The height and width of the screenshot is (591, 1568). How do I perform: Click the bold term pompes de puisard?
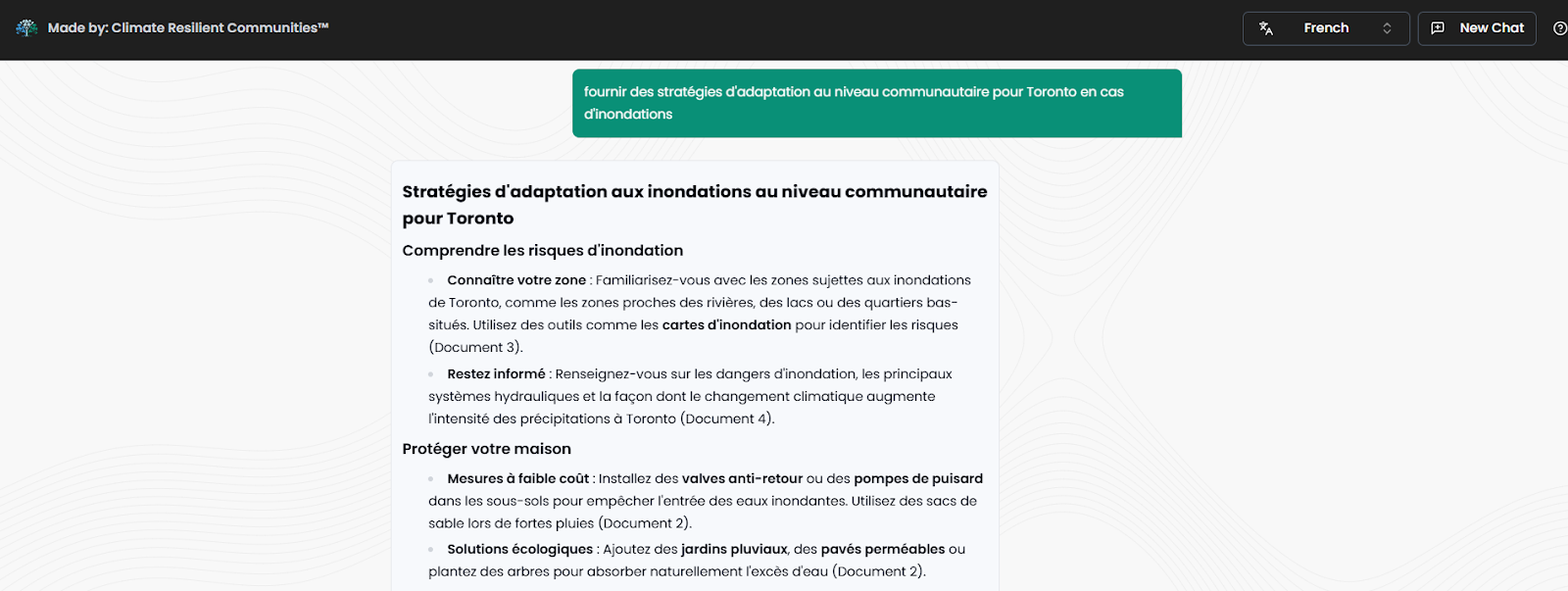click(918, 479)
